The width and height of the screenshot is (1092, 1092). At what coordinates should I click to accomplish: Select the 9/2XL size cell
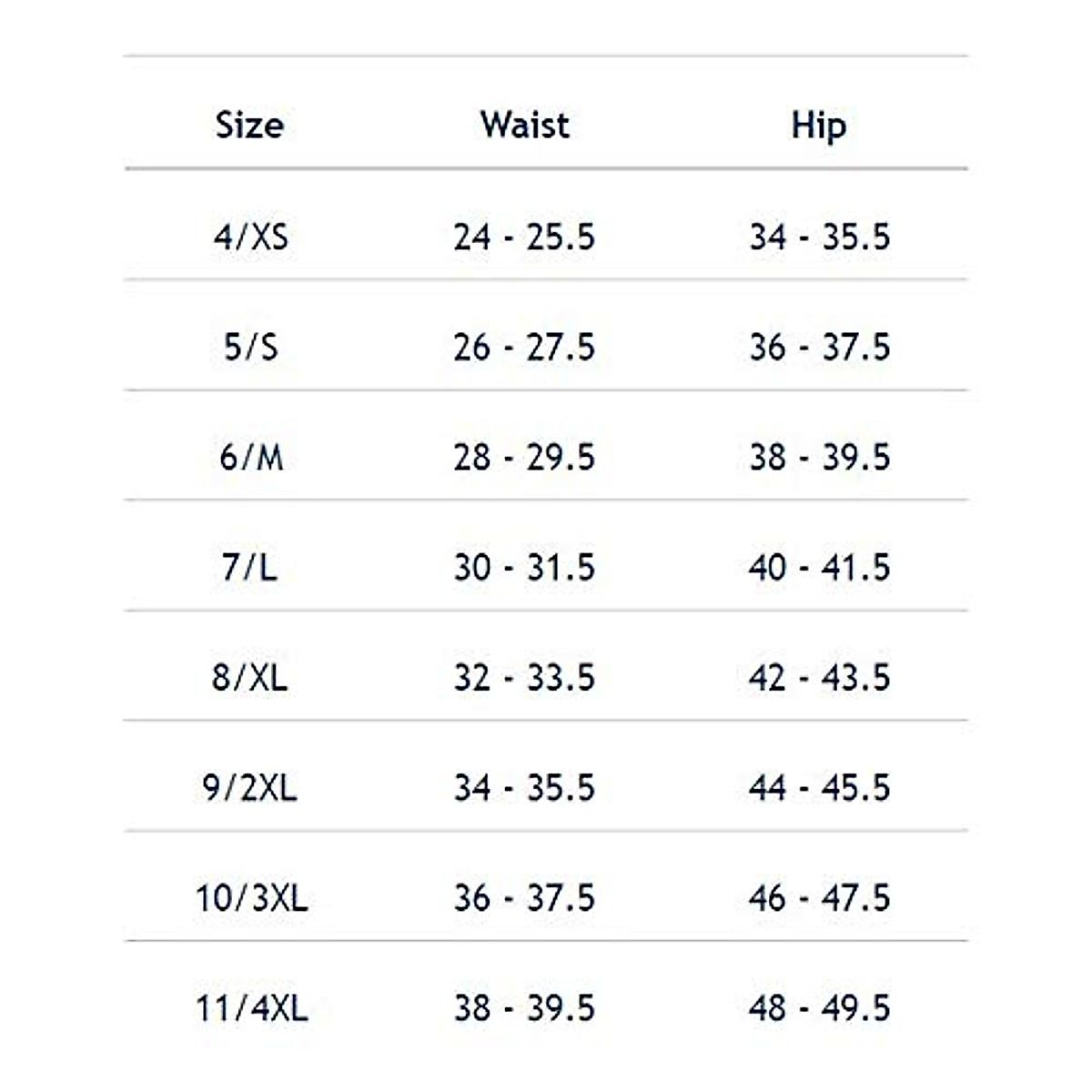click(250, 787)
